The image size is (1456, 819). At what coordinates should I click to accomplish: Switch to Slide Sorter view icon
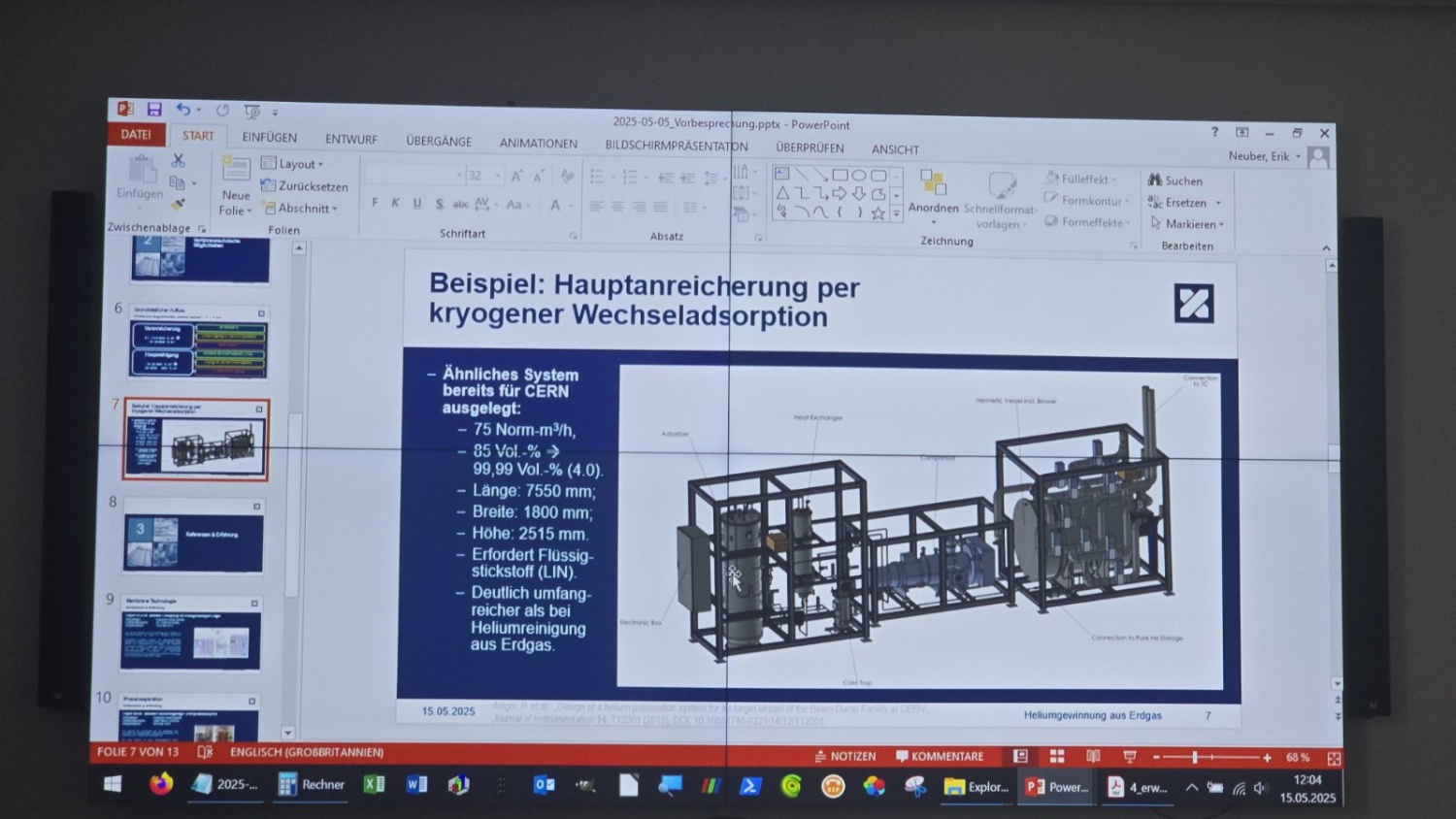(1057, 757)
